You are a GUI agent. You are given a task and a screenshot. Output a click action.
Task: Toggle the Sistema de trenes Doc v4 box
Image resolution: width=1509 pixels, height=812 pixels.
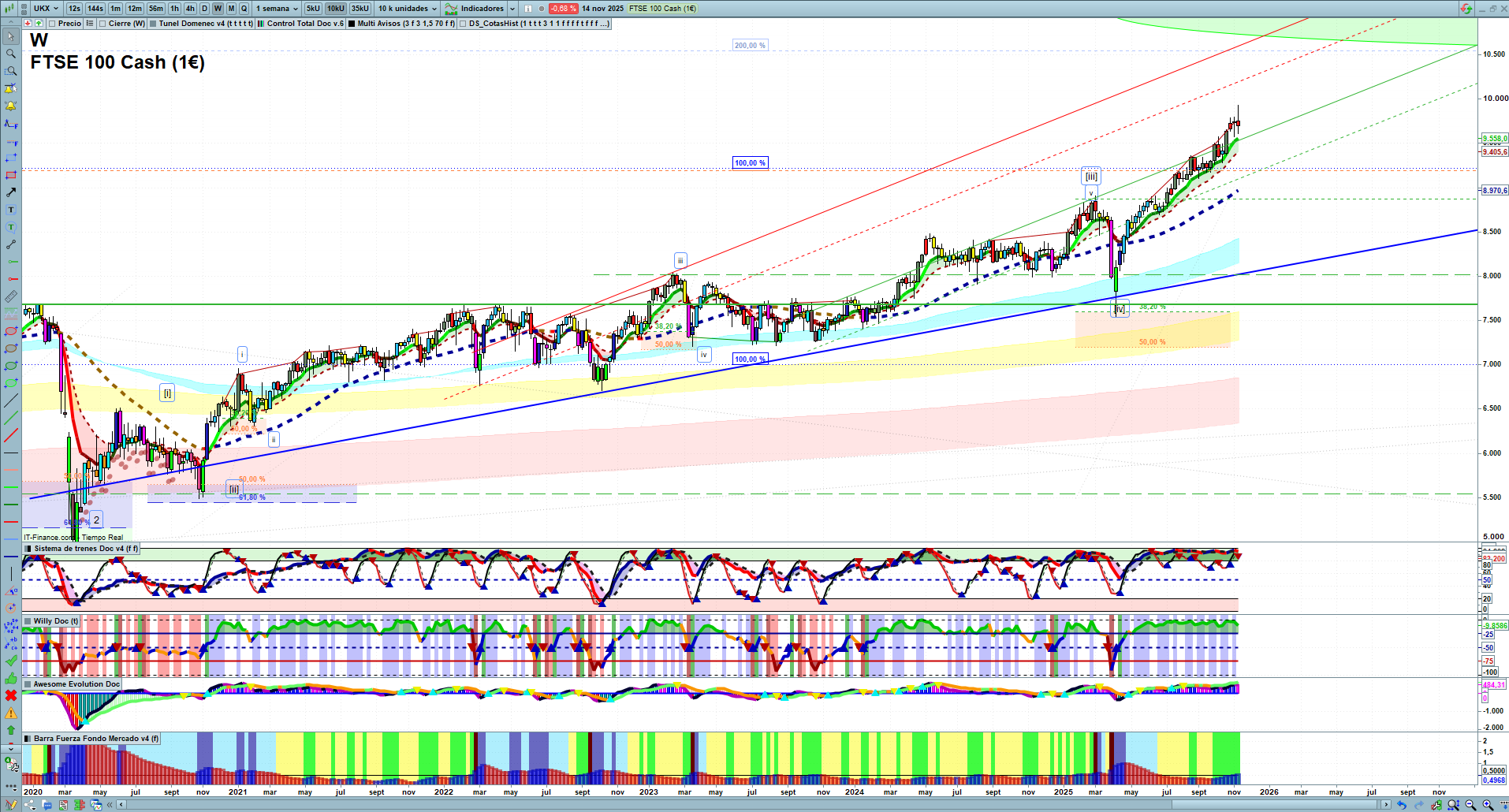pyautogui.click(x=28, y=549)
